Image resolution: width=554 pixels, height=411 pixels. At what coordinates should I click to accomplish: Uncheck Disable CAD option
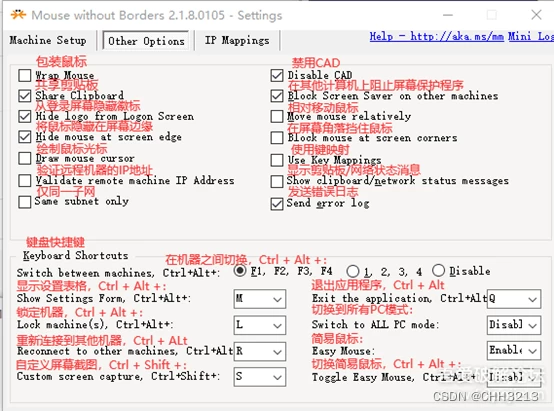(277, 75)
